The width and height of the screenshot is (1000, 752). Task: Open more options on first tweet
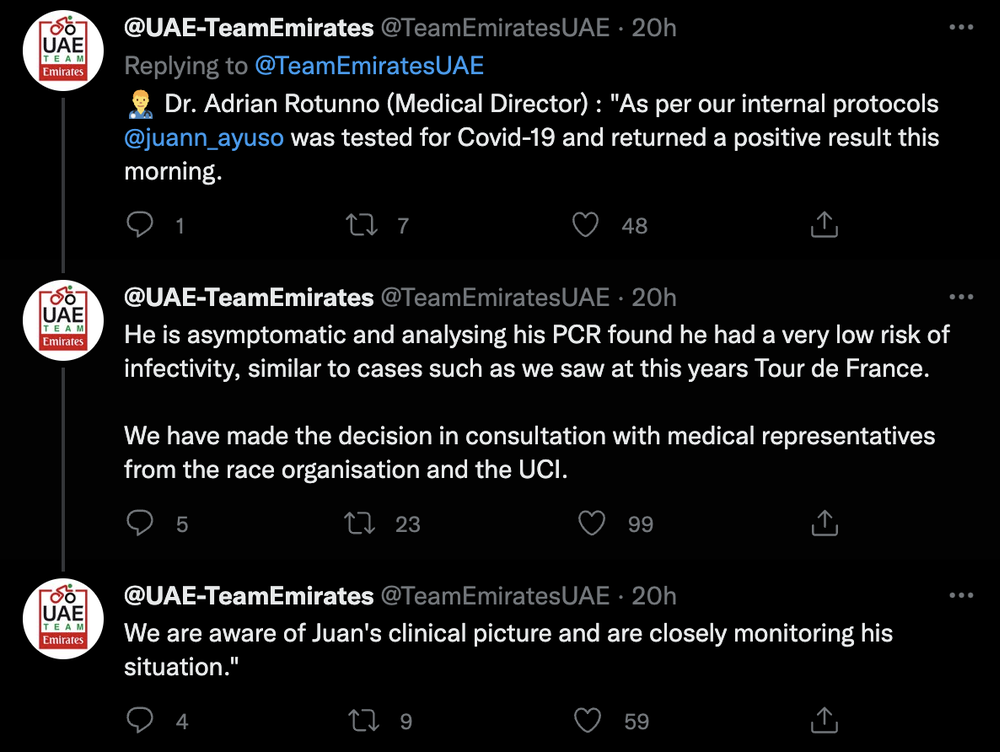coord(961,27)
